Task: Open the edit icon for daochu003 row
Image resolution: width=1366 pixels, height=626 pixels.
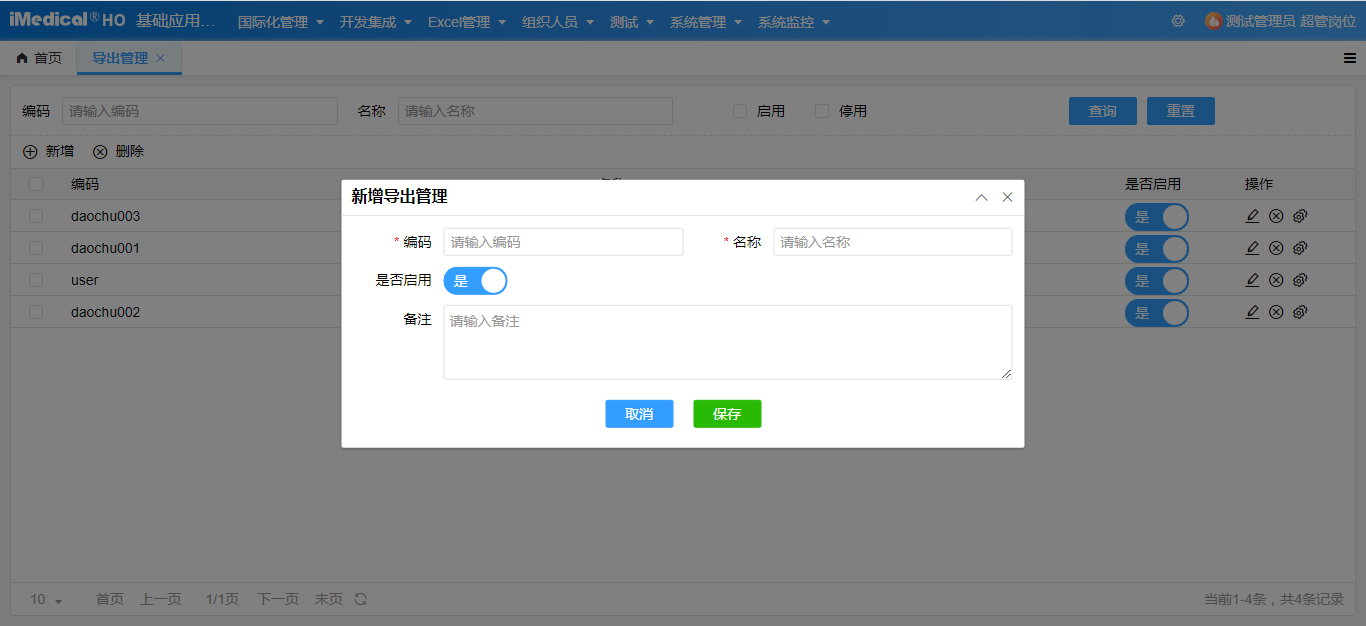Action: 1252,216
